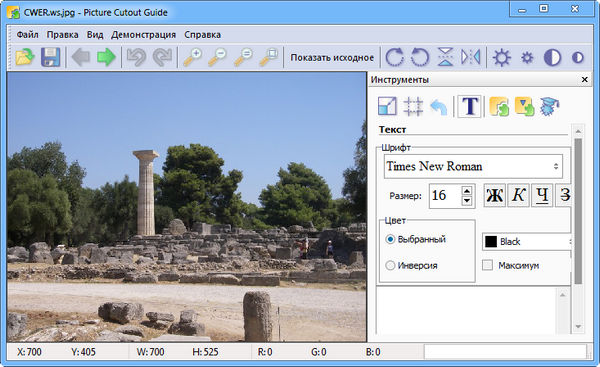Click the Показать исходное button
The image size is (600, 367).
(x=332, y=58)
